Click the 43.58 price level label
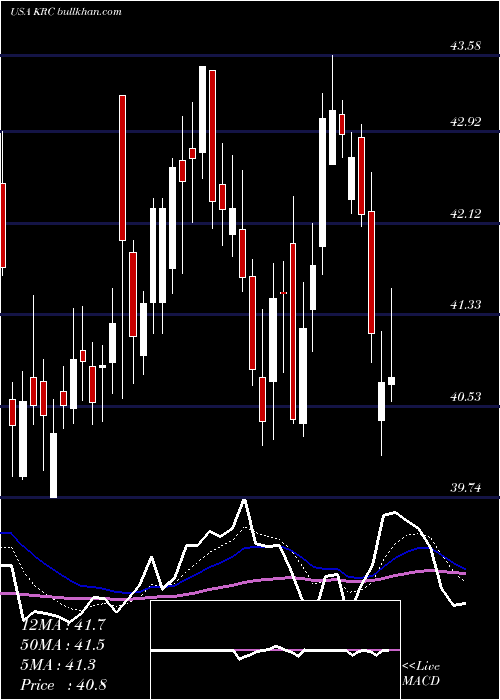 [466, 46]
